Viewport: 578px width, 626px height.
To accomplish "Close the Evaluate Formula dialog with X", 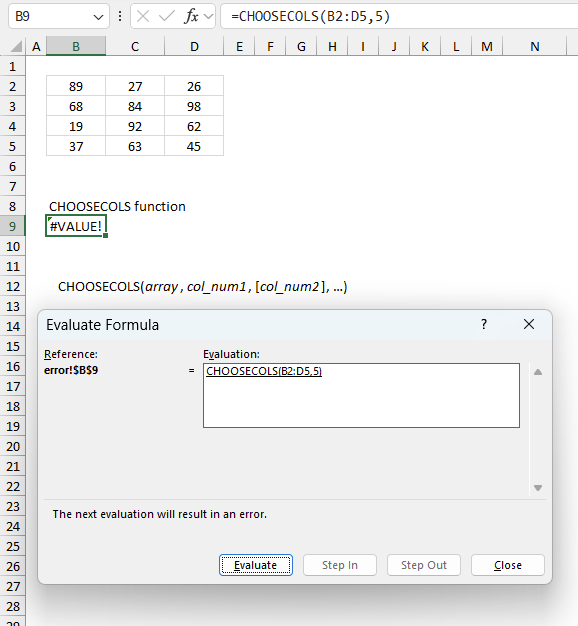I will 529,324.
